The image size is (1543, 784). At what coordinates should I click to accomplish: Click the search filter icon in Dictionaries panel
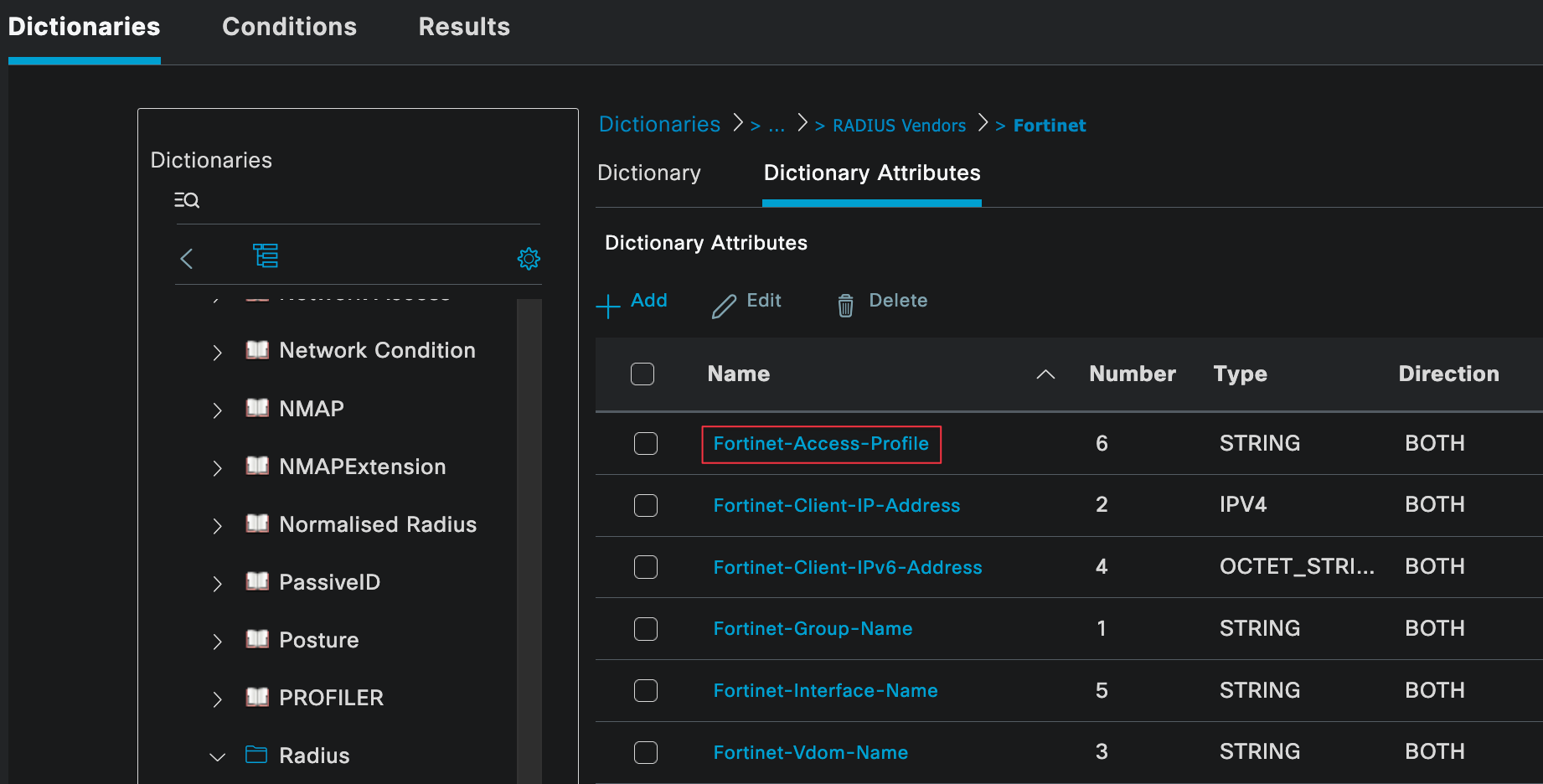coord(186,200)
